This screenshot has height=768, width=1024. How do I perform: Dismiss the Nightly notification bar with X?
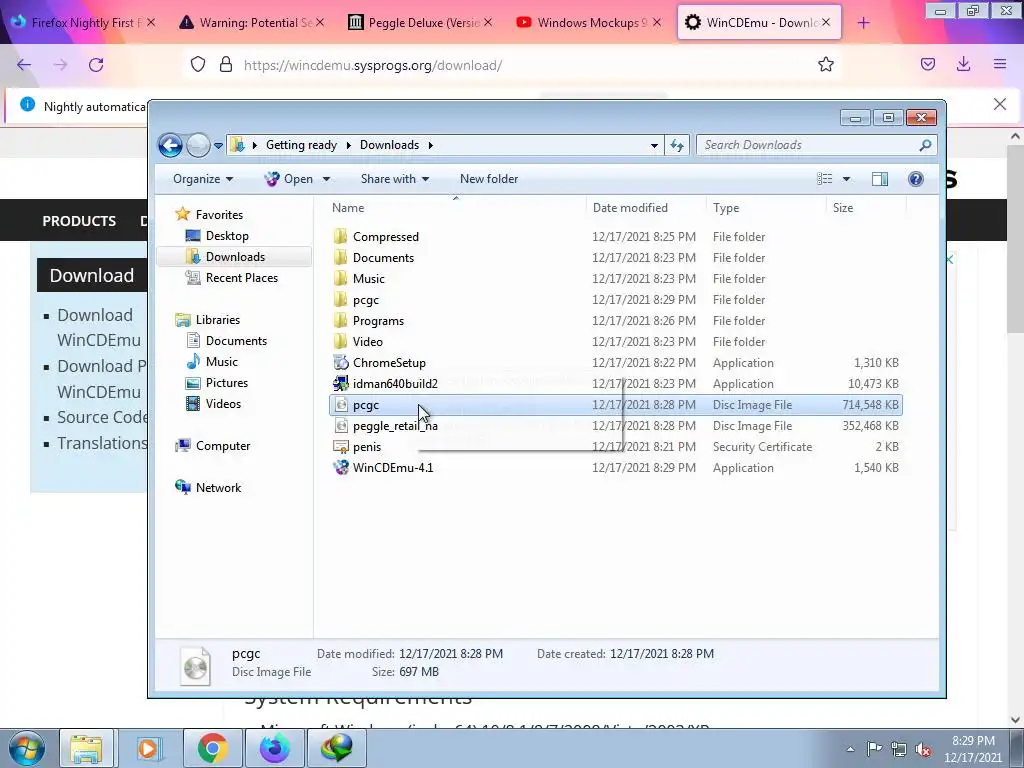click(999, 104)
